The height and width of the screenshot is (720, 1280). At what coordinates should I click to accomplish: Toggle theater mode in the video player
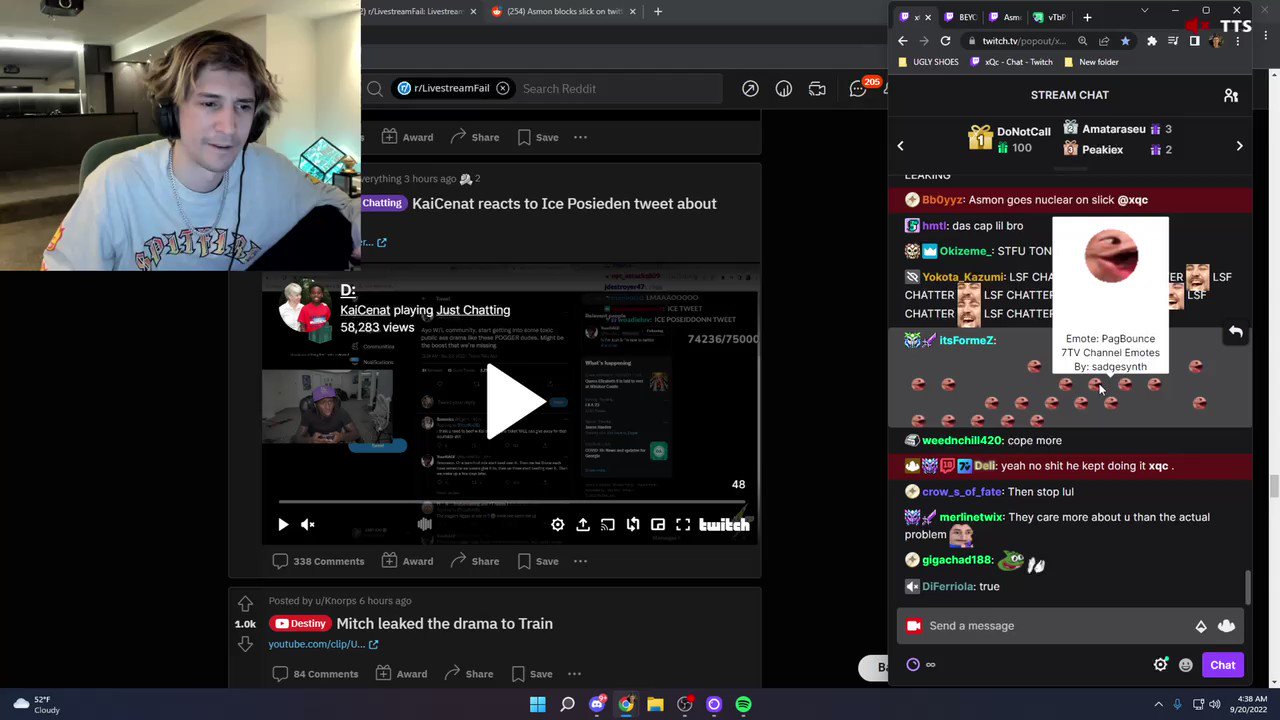(657, 524)
